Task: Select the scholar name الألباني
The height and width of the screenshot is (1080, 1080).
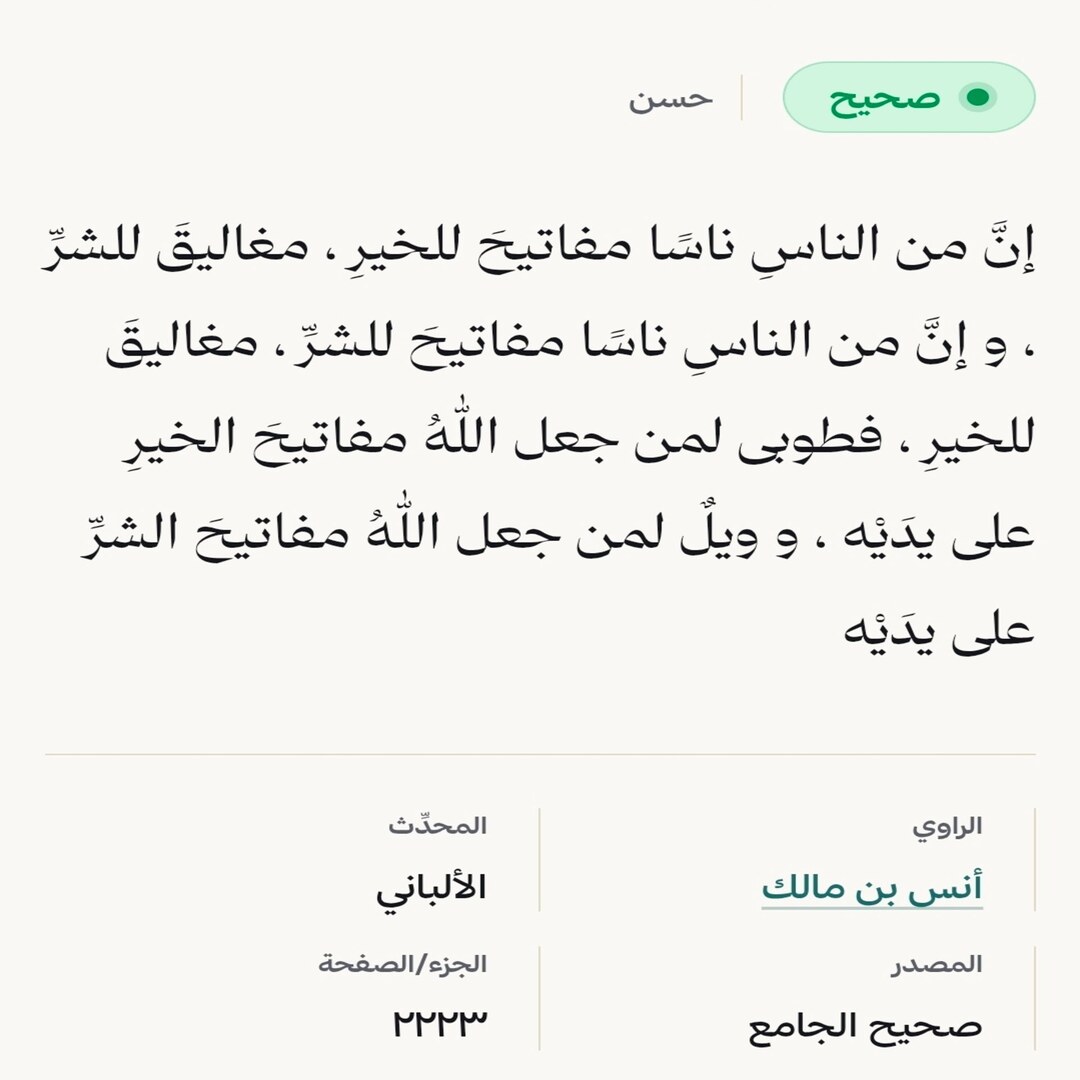Action: (431, 889)
